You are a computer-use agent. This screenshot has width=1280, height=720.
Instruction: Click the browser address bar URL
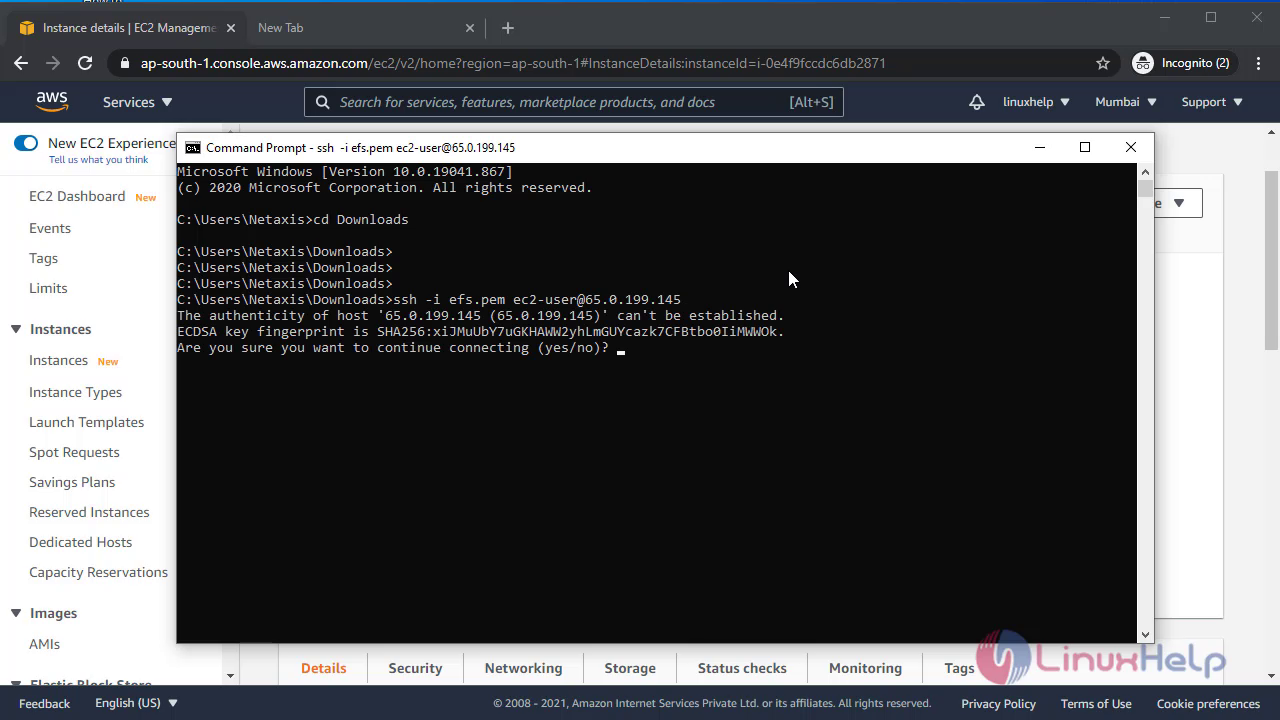[x=513, y=63]
